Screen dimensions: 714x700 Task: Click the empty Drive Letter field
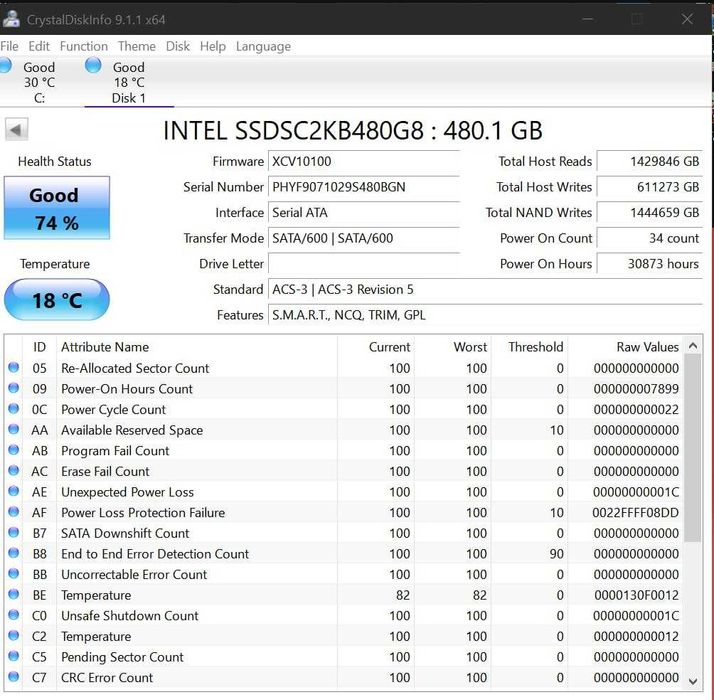click(364, 264)
